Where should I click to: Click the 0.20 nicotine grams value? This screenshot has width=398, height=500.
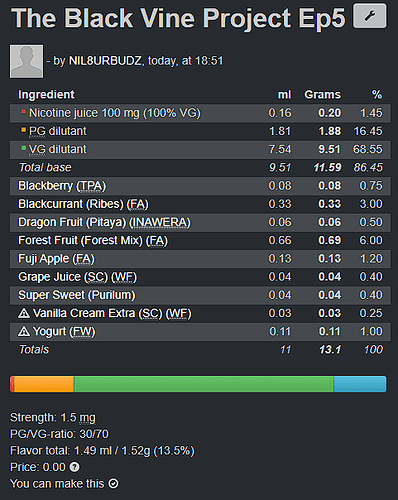[330, 113]
